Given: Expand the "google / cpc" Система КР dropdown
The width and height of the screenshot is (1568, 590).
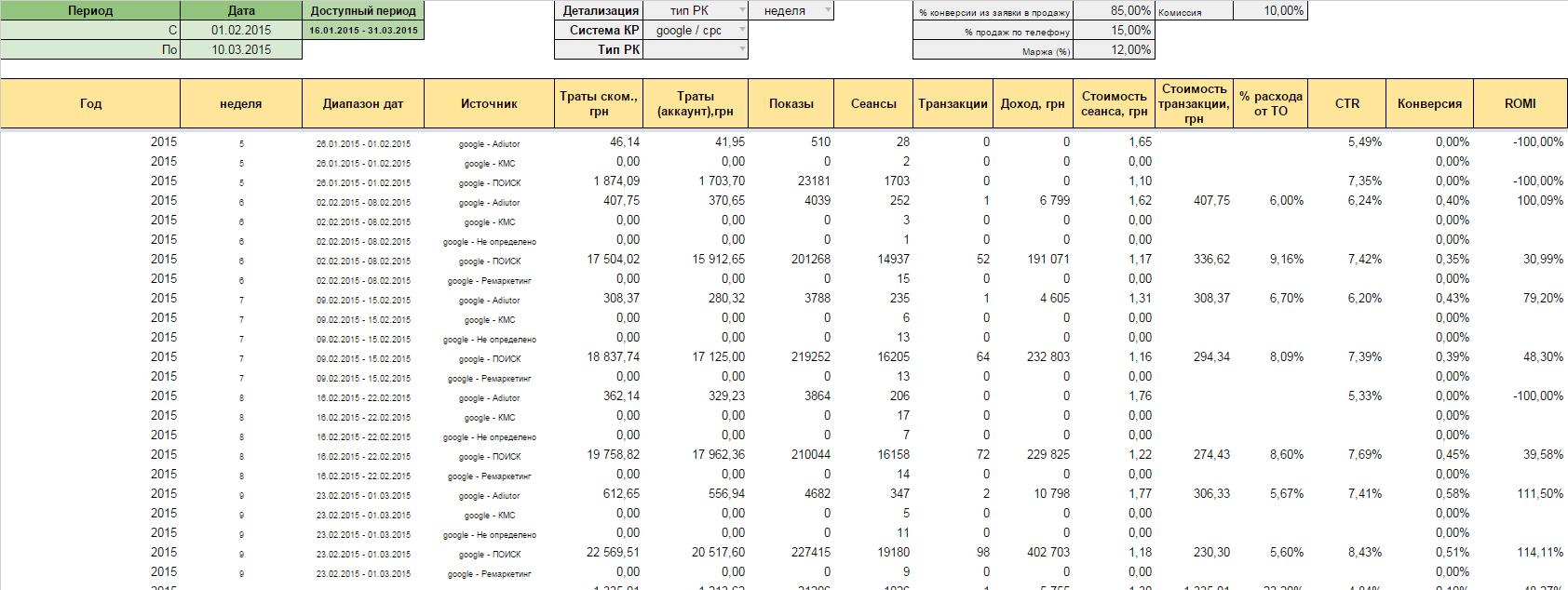Looking at the screenshot, I should click(x=742, y=30).
